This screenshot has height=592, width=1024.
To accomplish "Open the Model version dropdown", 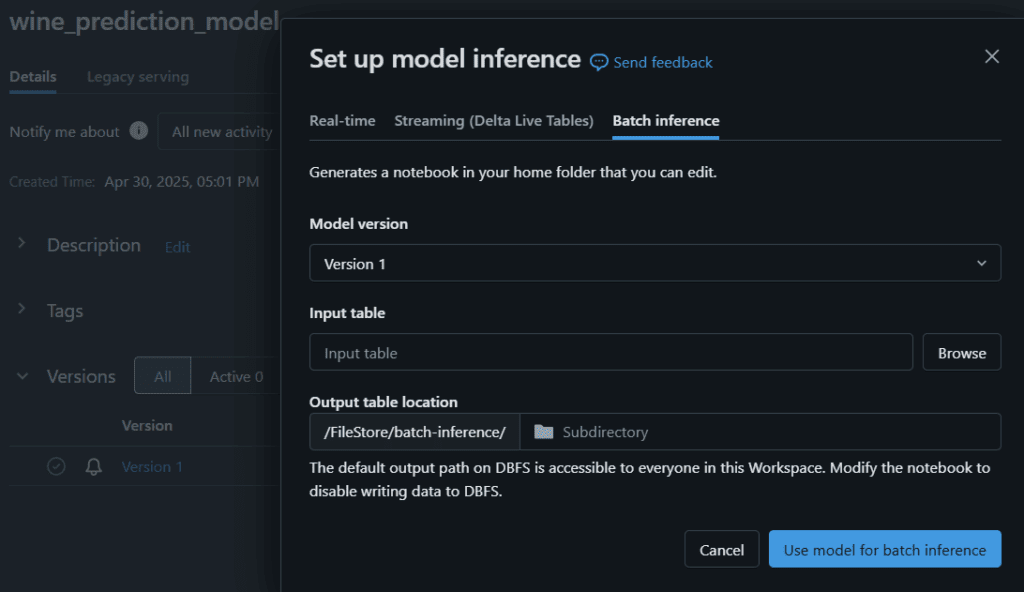I will tap(654, 263).
